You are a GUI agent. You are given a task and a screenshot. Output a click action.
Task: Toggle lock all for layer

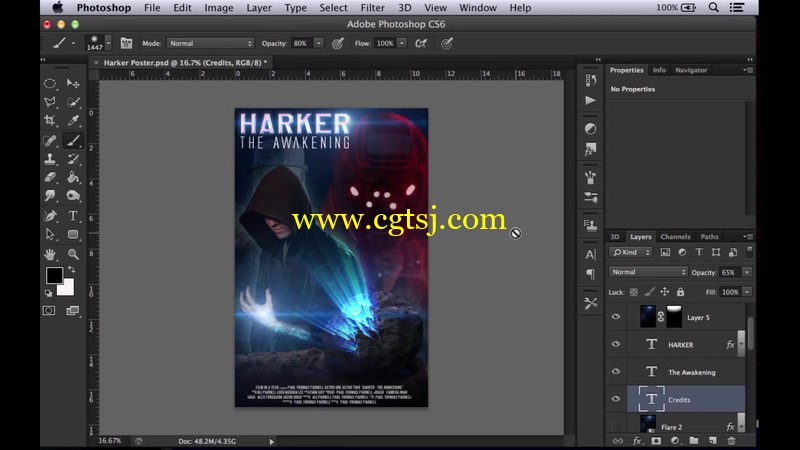click(x=680, y=292)
